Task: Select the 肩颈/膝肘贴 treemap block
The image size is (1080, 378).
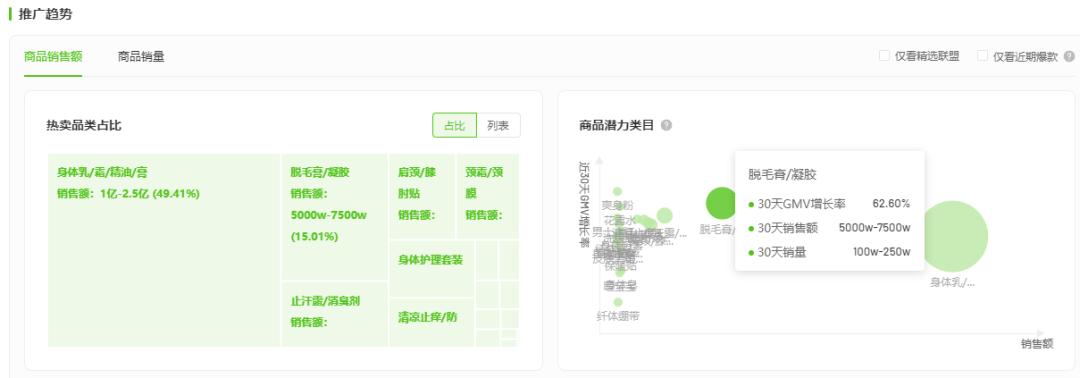Action: [422, 196]
